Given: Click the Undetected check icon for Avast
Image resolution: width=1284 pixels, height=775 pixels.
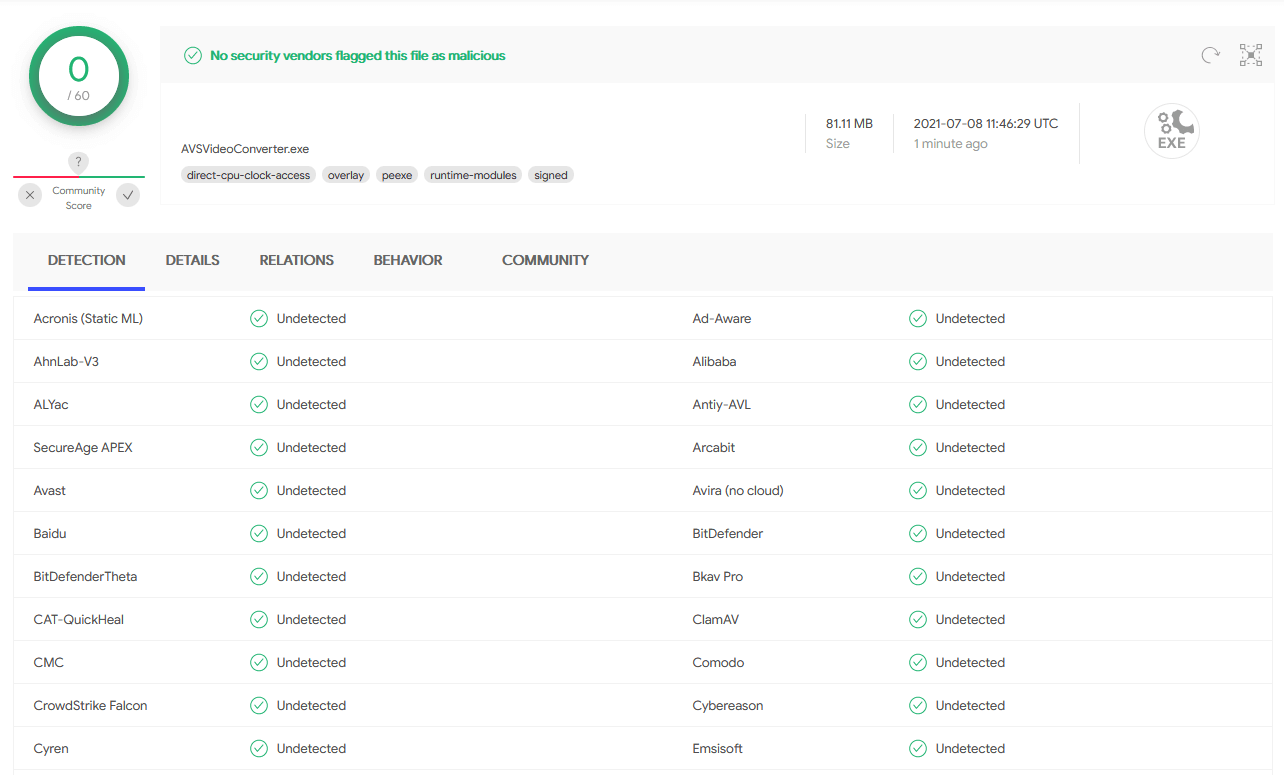Looking at the screenshot, I should [259, 491].
